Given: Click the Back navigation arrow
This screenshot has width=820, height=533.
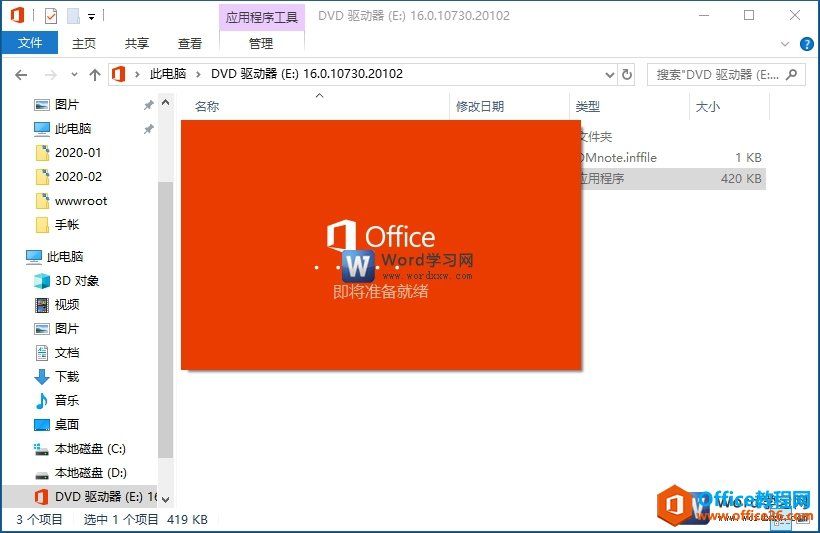Looking at the screenshot, I should (21, 75).
